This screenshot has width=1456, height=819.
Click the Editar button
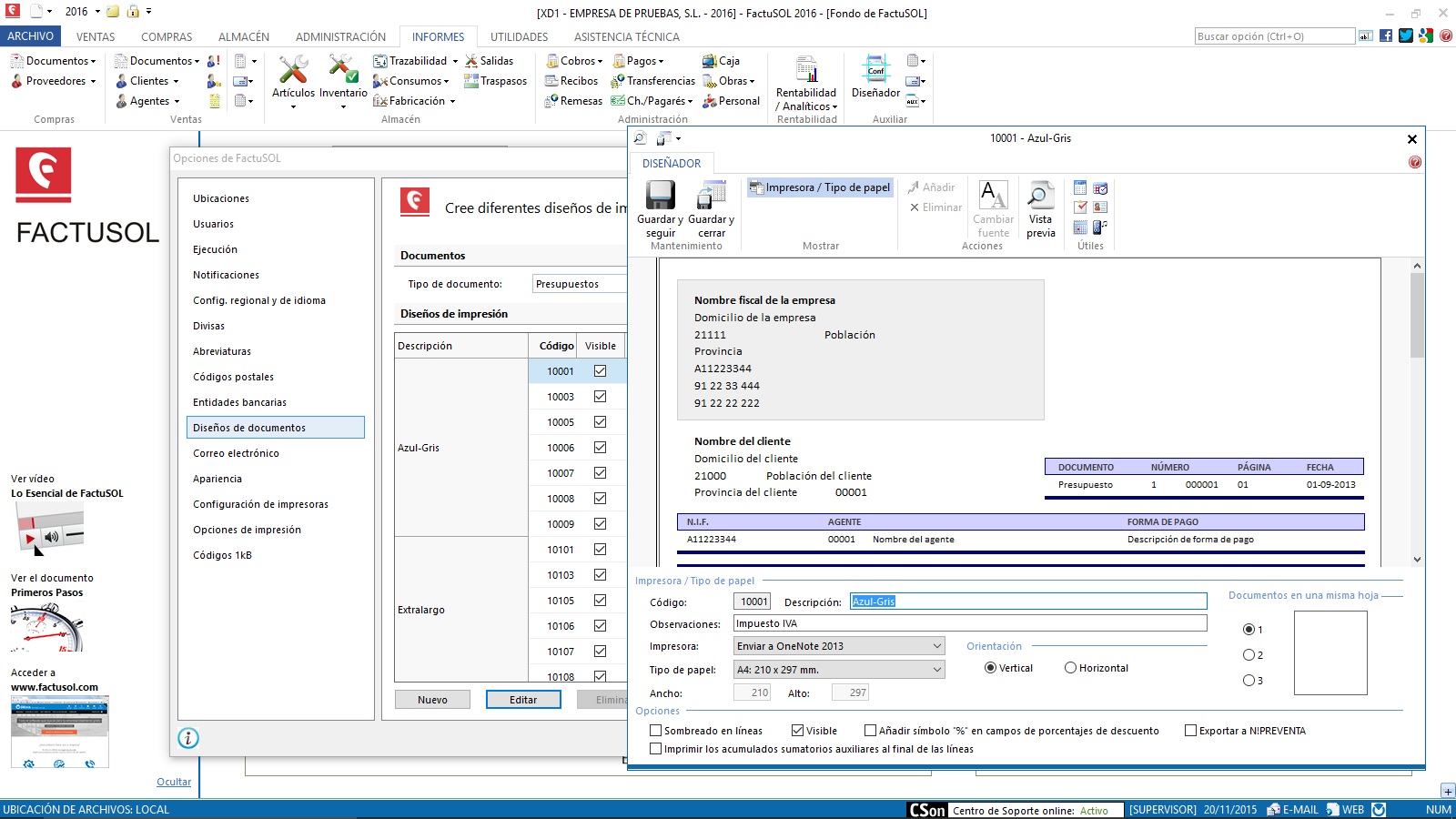click(523, 700)
